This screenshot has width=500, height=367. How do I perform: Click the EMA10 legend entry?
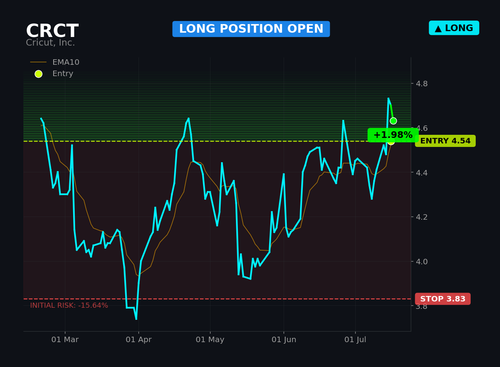click(x=55, y=62)
